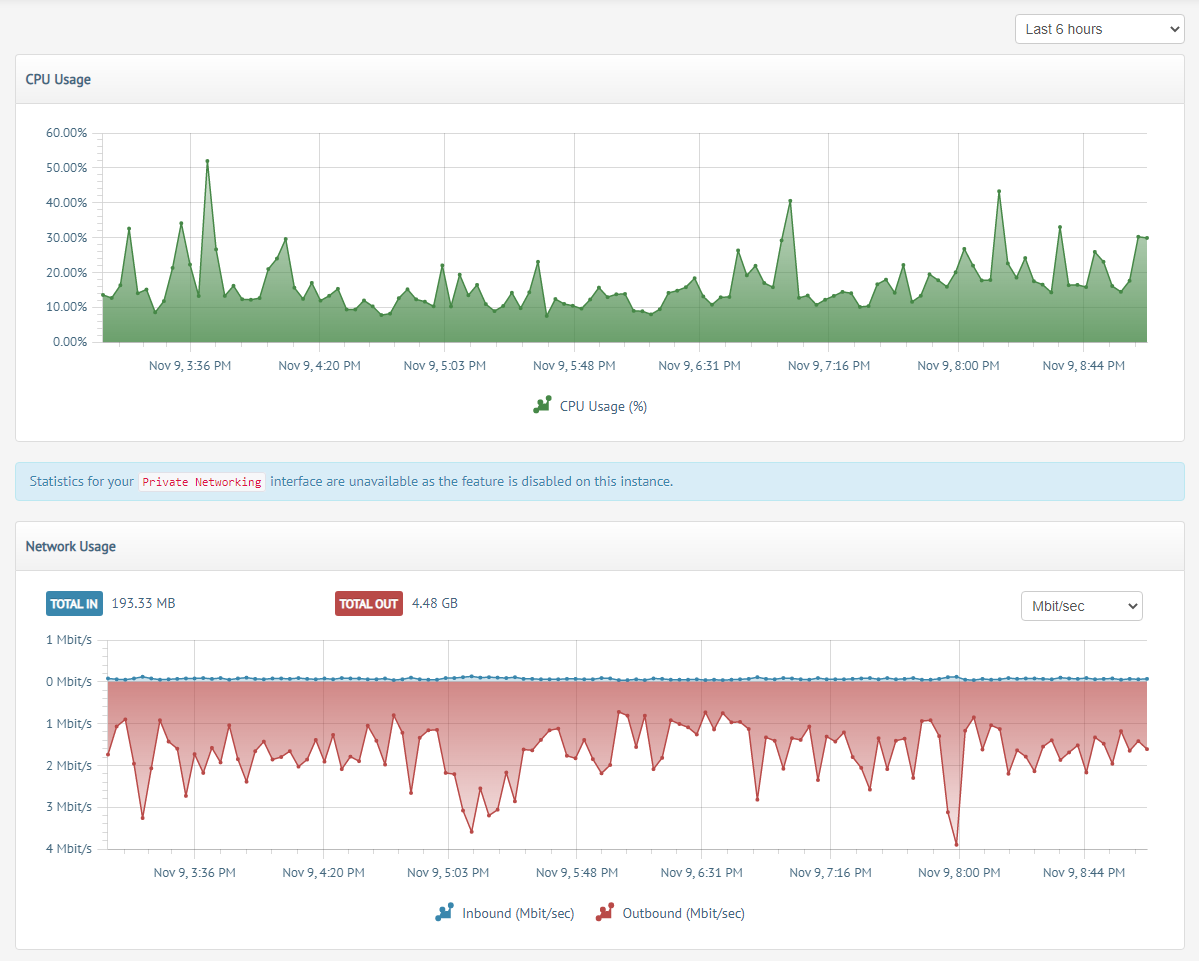
Task: Click Nov 9, 8:44 PM label under CPU chart
Action: 1084,366
